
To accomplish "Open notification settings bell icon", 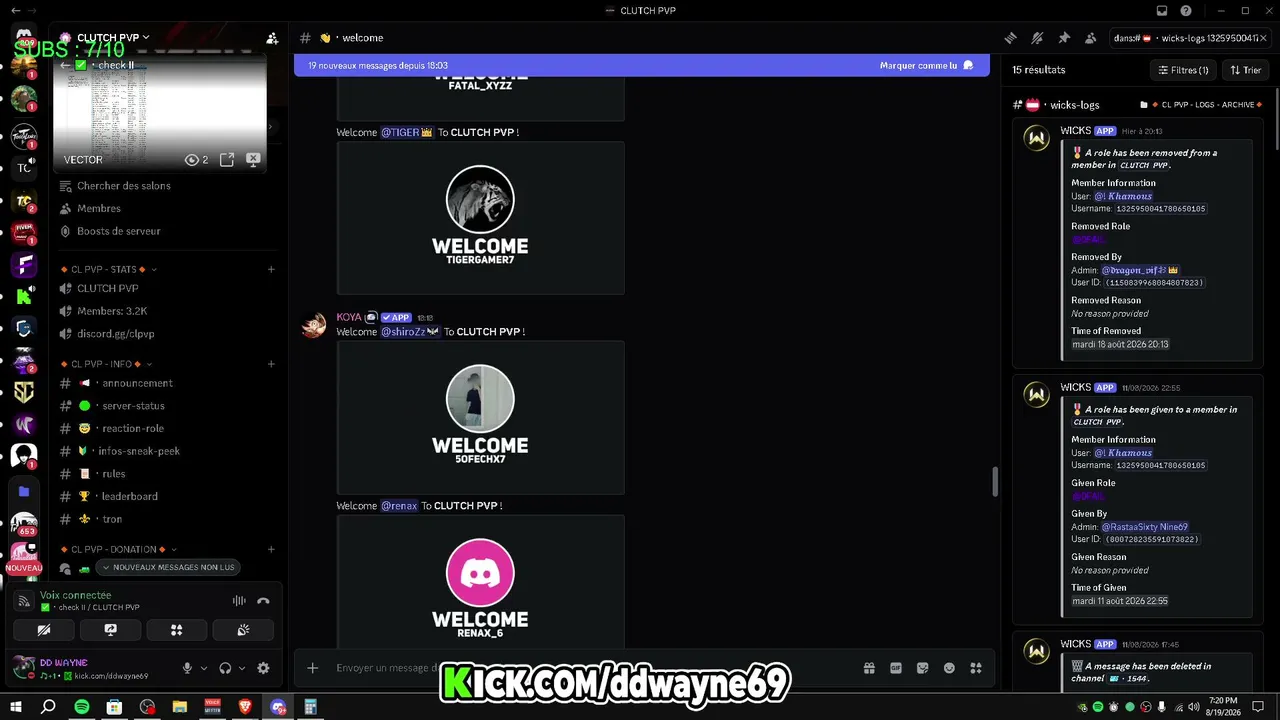I will point(1037,38).
